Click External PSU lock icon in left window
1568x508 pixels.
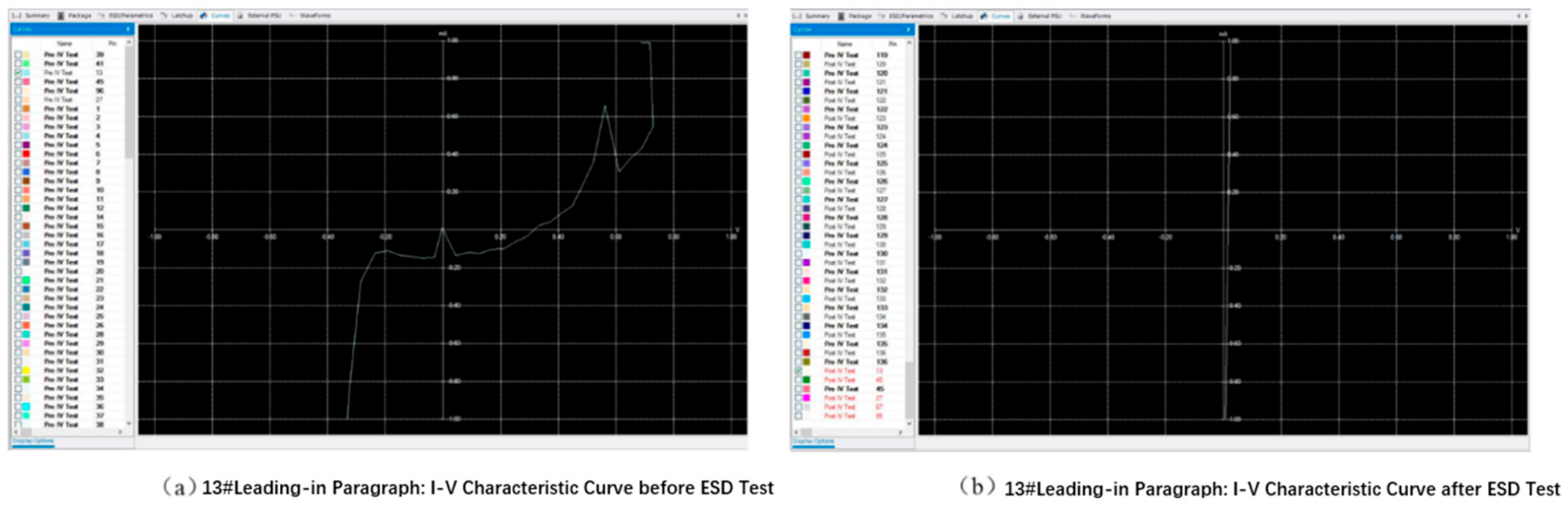point(240,15)
